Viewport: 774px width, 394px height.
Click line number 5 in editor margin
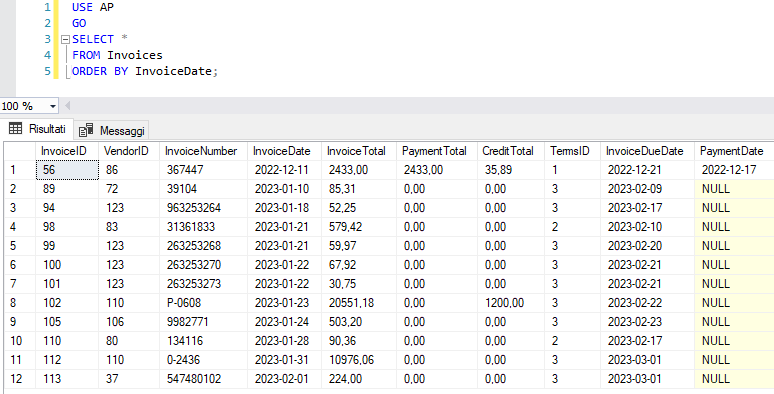(x=47, y=71)
